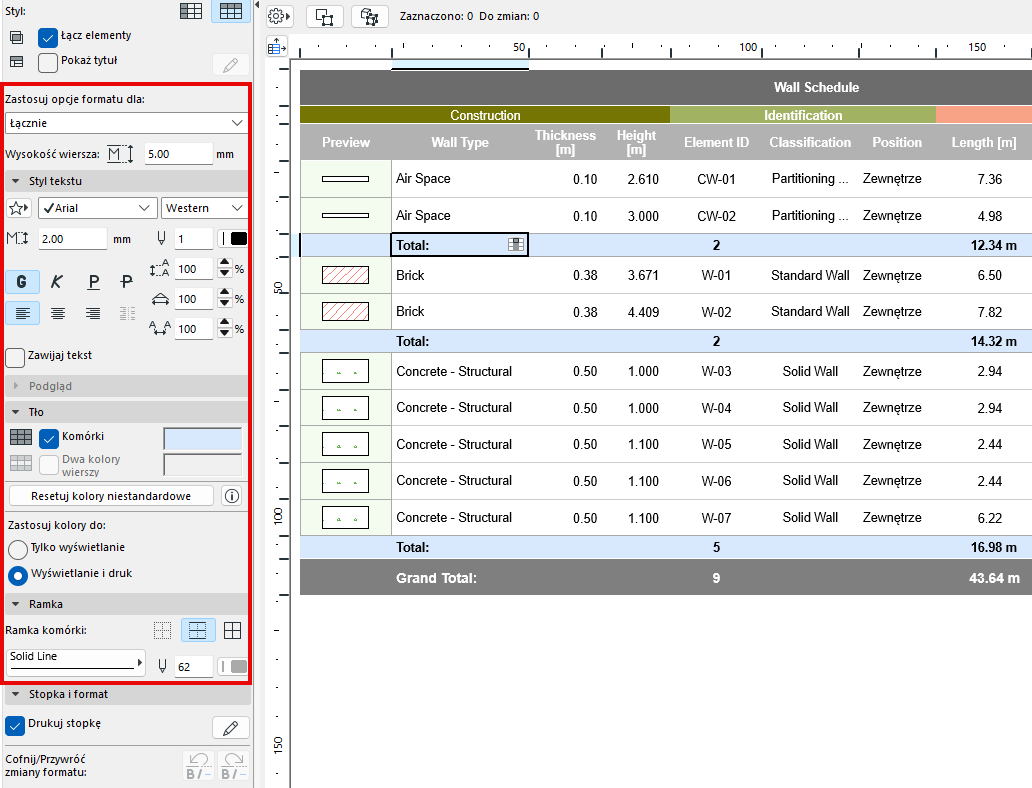Image resolution: width=1032 pixels, height=788 pixels.
Task: Click Resetuj kolory niestandardowe button
Action: (111, 496)
